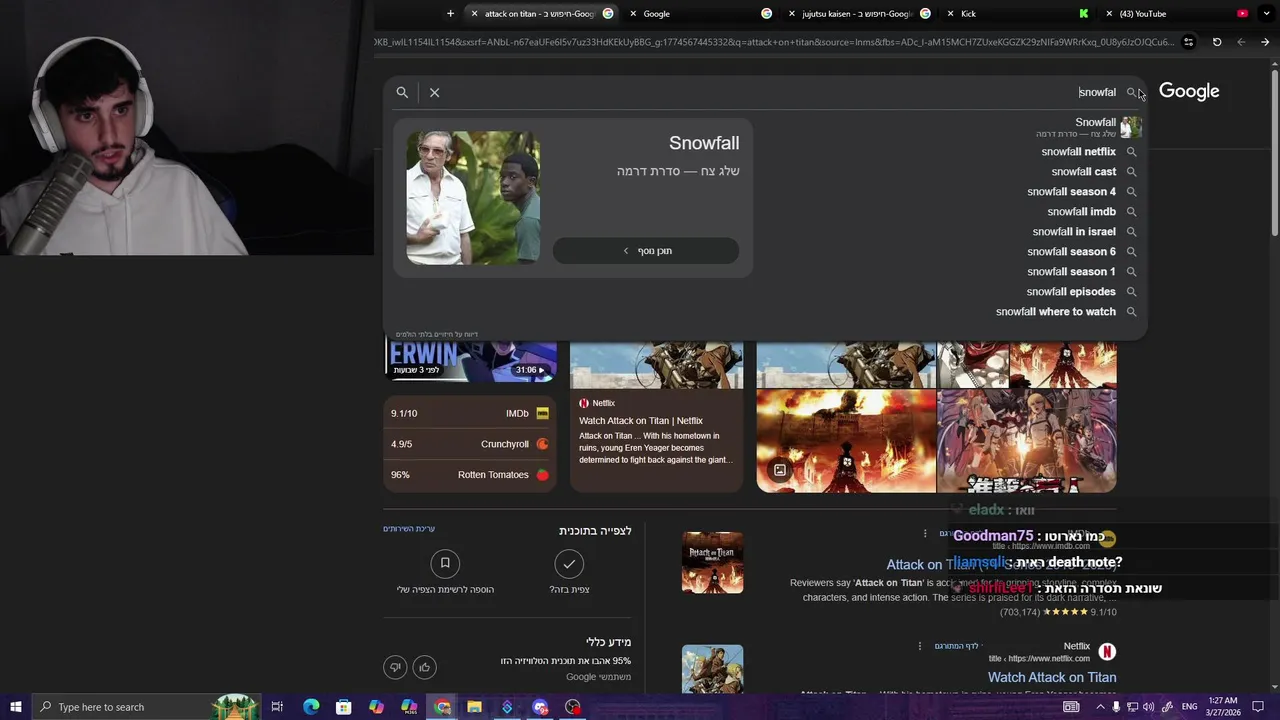Go back with the browser back arrow
Screen dimensions: 1280x720
pyautogui.click(x=1241, y=42)
